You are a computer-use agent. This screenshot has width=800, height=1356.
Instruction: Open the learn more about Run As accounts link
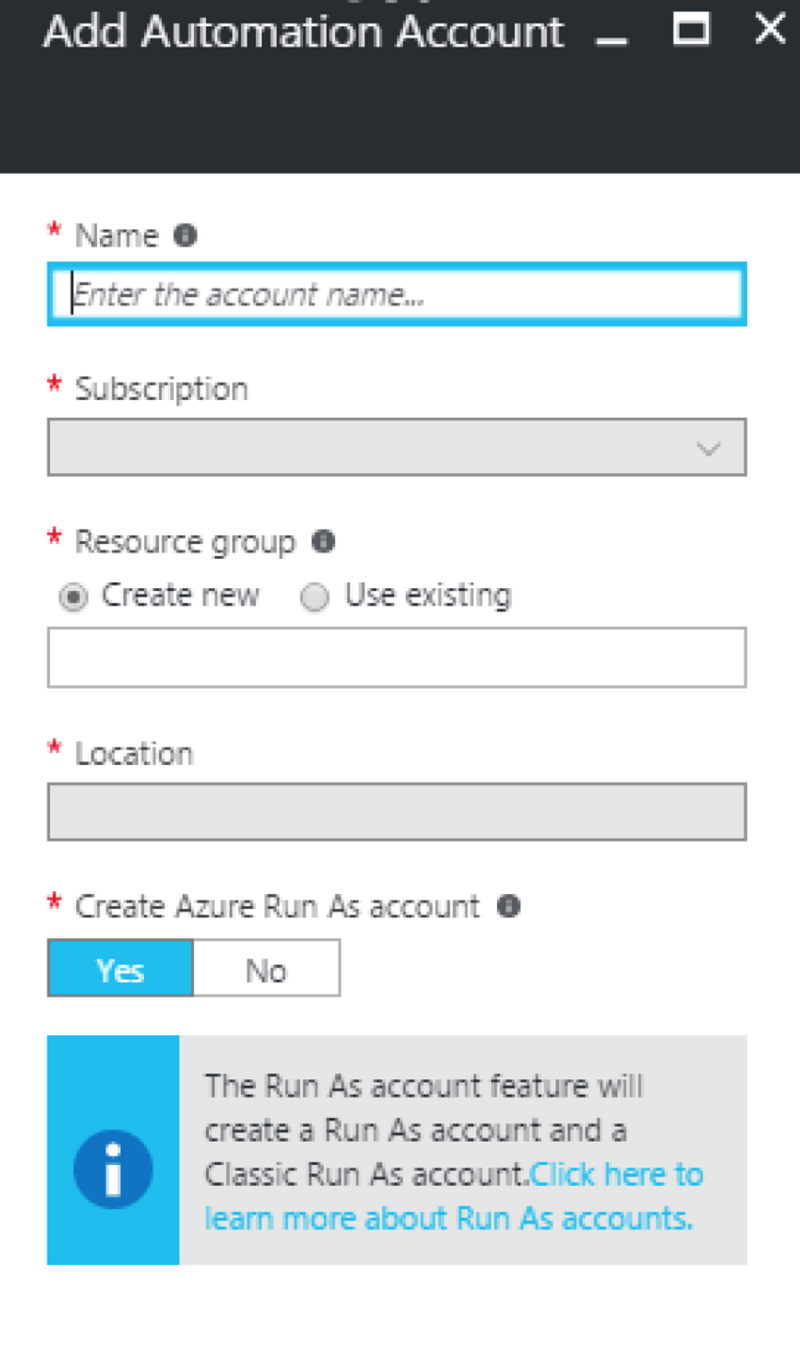click(x=454, y=1196)
